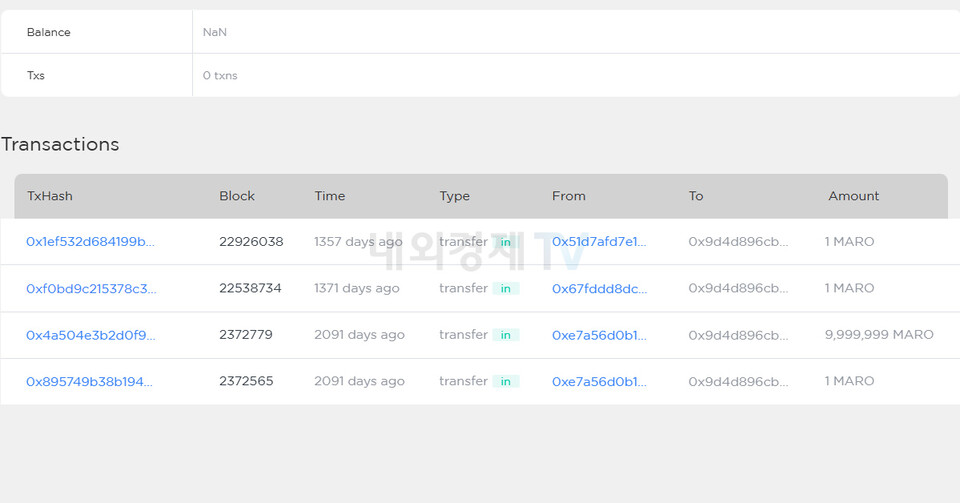This screenshot has width=960, height=503.
Task: Click the Block column header
Action: pos(237,196)
